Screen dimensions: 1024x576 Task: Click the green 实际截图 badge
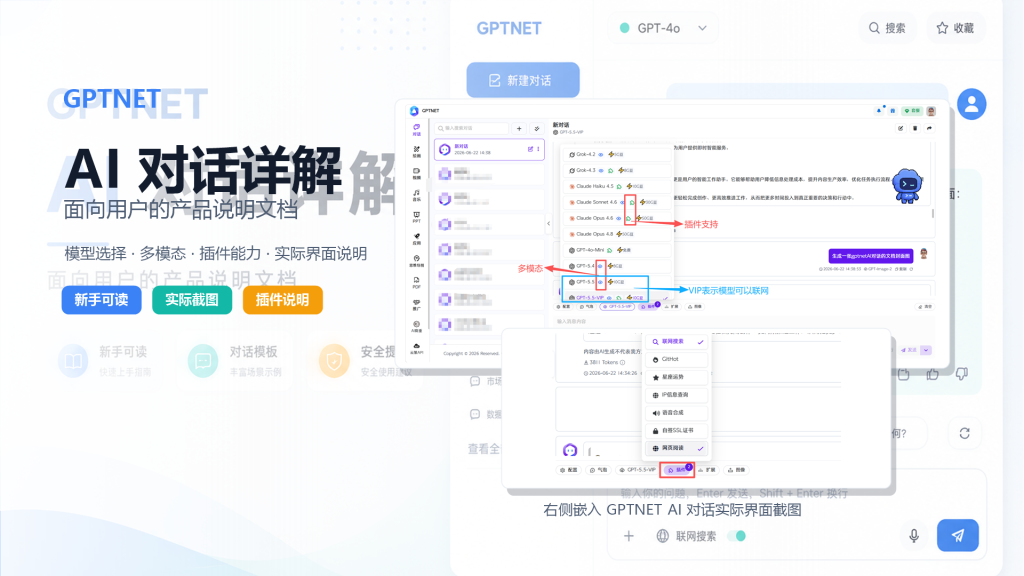coord(191,300)
